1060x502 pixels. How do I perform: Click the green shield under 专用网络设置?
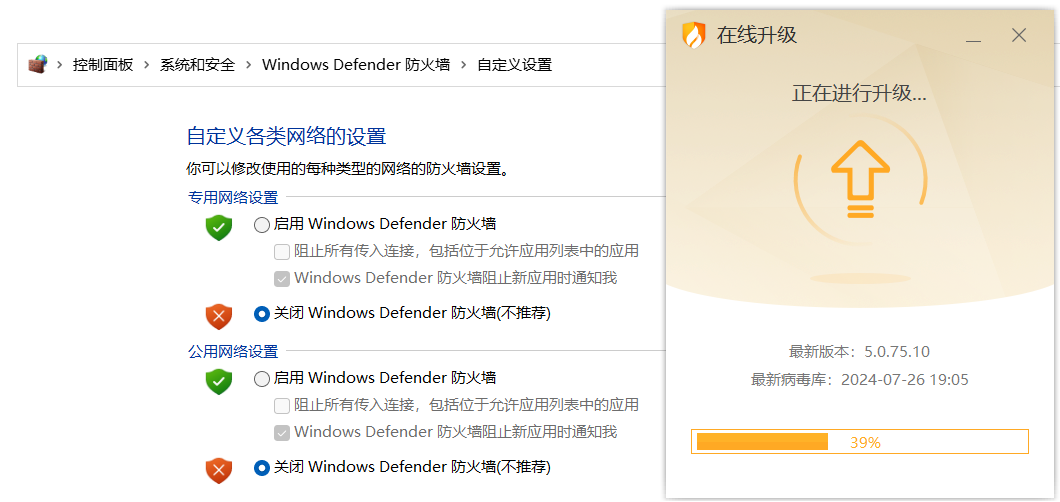(x=218, y=227)
